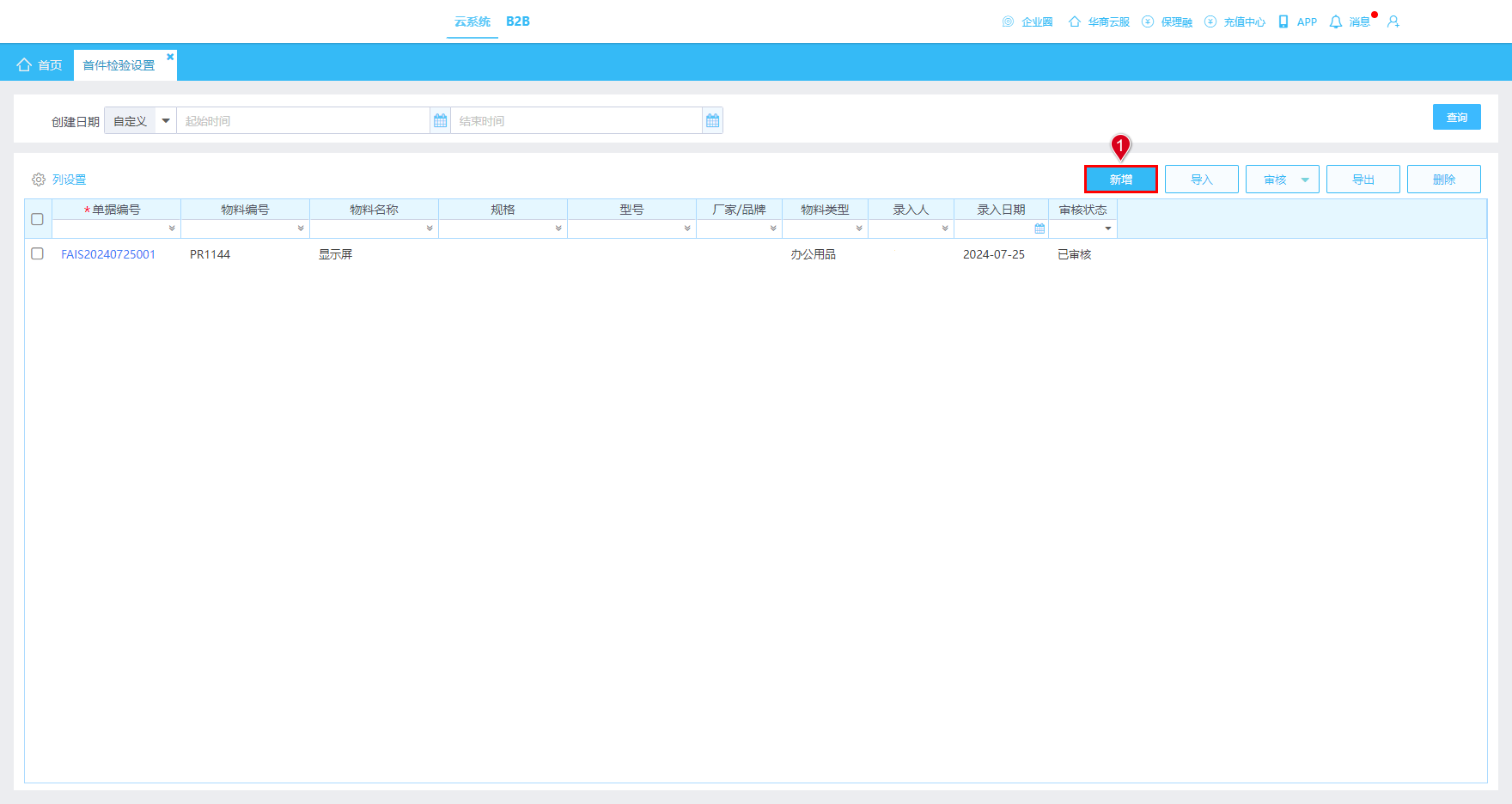Click the 新增 button
Screen dimensions: 1512x804
1121,180
